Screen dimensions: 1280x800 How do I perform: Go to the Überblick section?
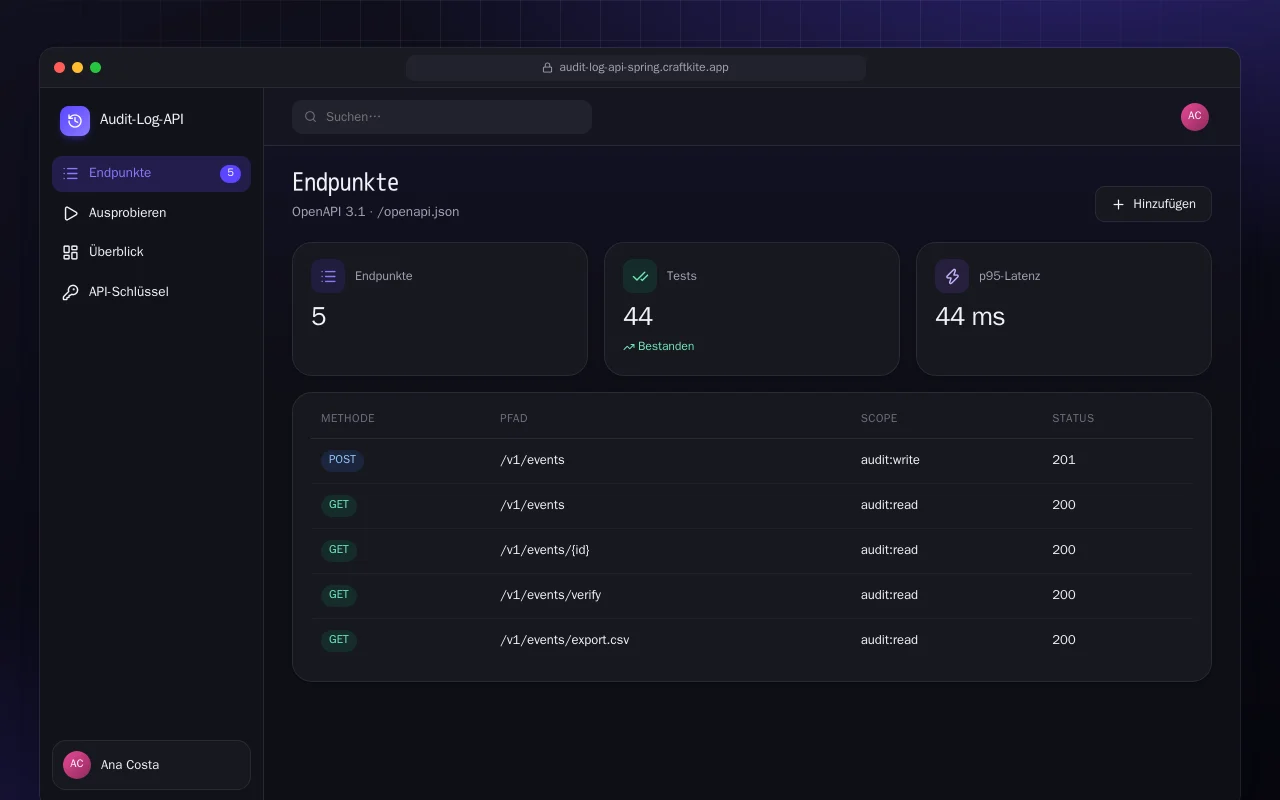pyautogui.click(x=151, y=252)
